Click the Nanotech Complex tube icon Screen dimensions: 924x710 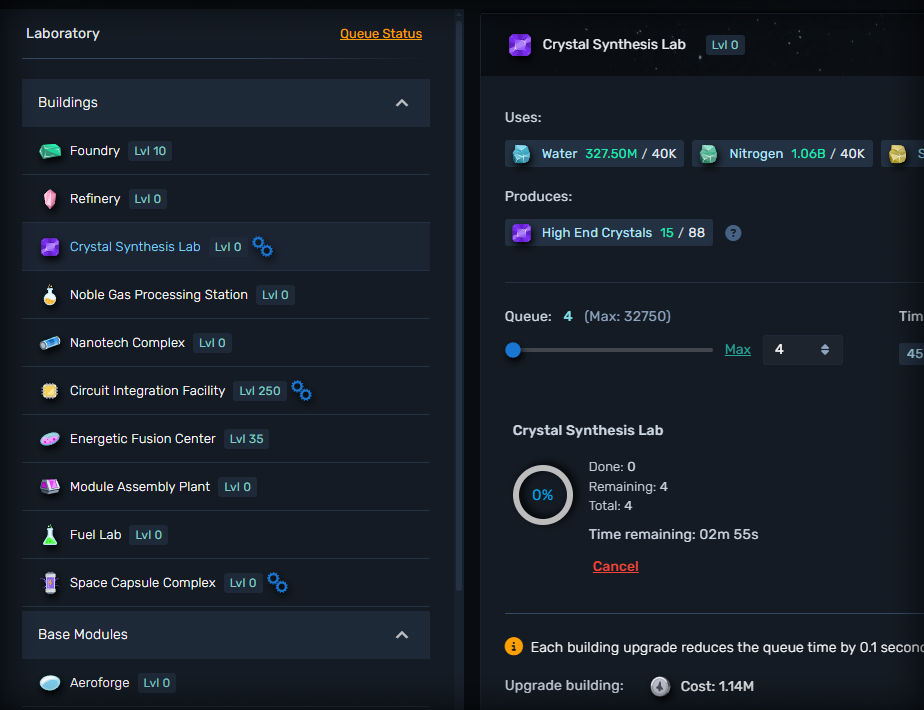[x=50, y=343]
